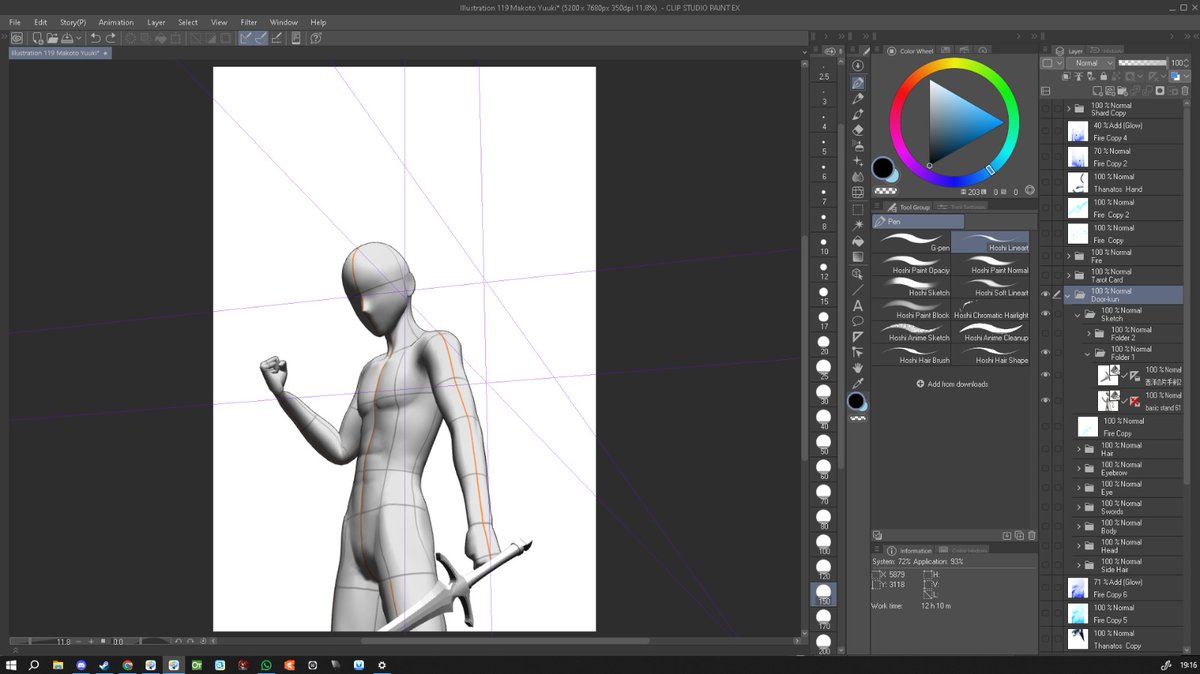1200x674 pixels.
Task: Open the Window menu
Action: (283, 22)
